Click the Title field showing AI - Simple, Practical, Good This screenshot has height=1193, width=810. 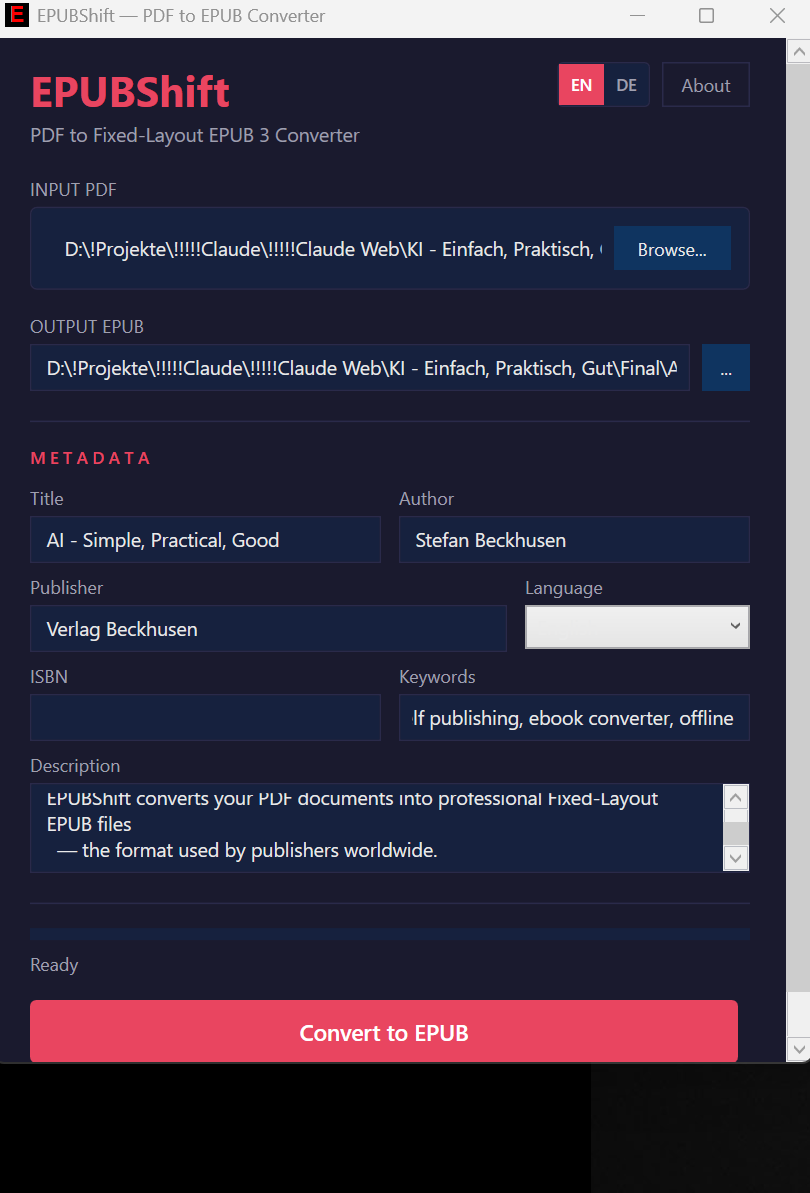click(x=205, y=539)
